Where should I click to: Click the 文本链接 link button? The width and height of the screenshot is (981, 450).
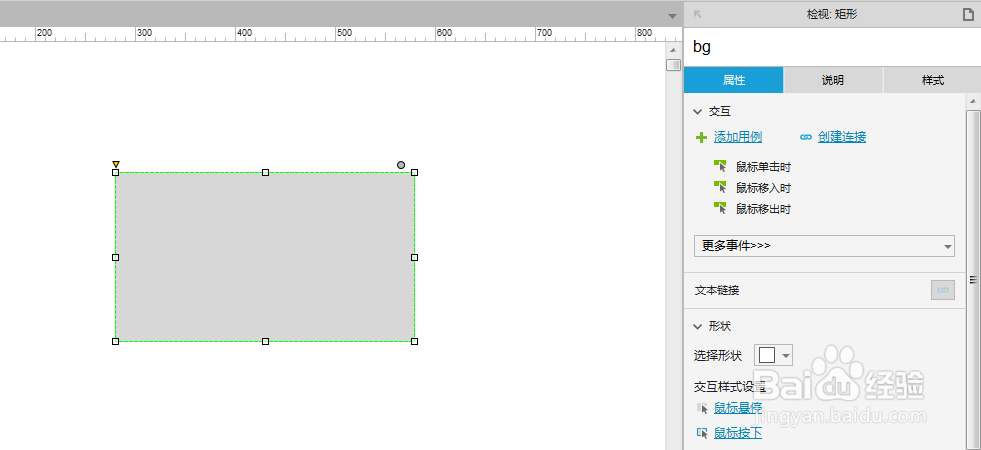(943, 290)
